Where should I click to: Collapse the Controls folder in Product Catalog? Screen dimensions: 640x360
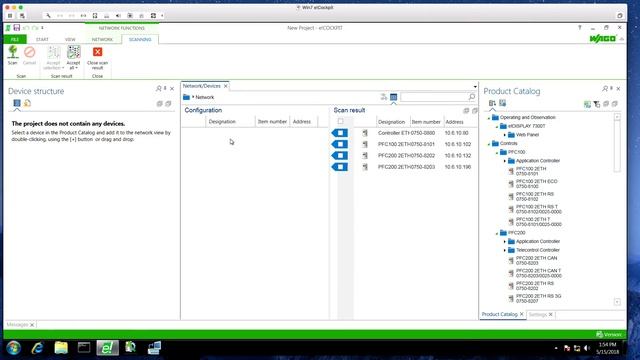[x=489, y=144]
